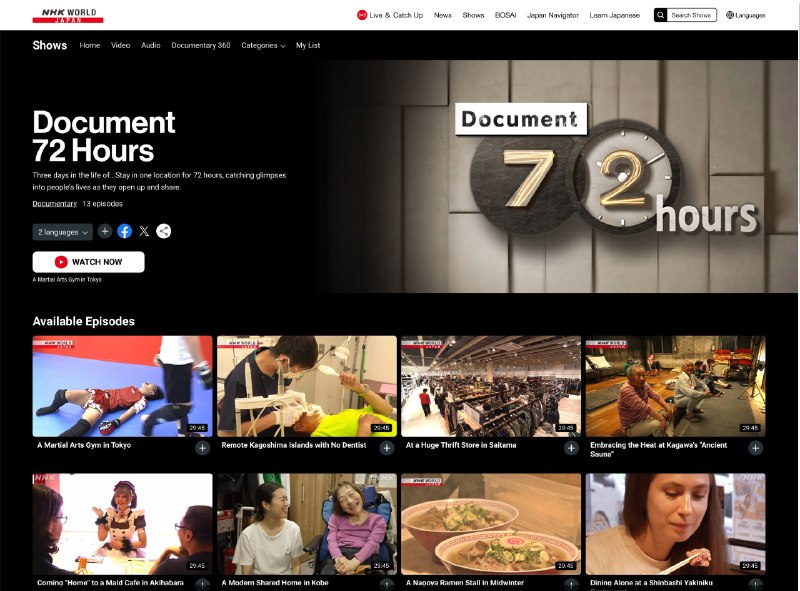
Task: Add Kagawa's Ancient Sauna episode to list
Action: 755,448
